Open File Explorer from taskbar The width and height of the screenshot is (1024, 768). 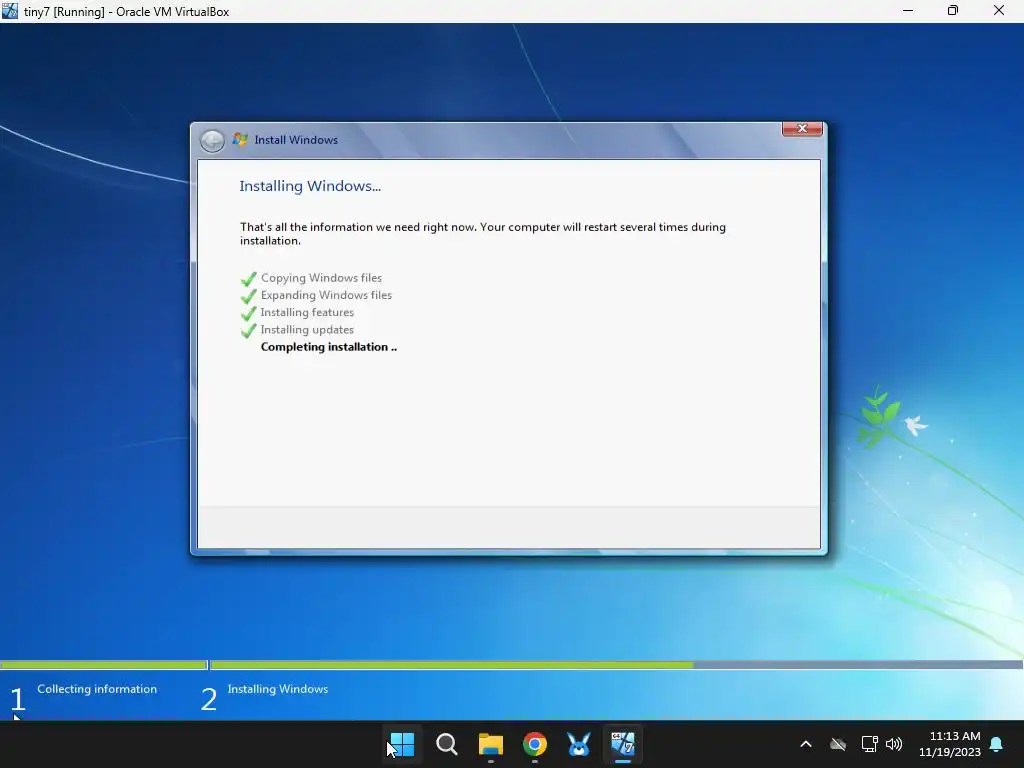[490, 744]
